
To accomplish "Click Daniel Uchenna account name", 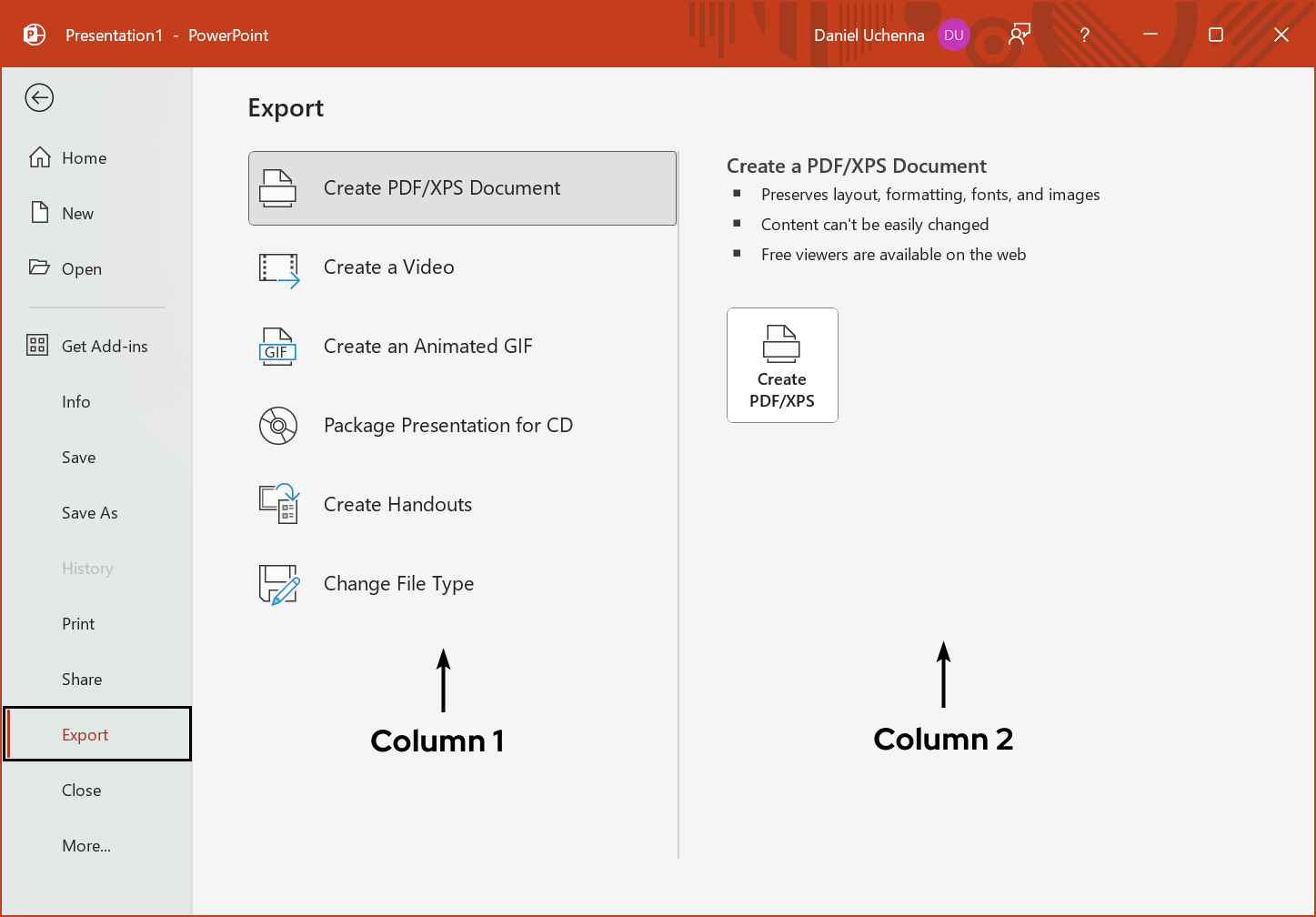I will (x=869, y=35).
